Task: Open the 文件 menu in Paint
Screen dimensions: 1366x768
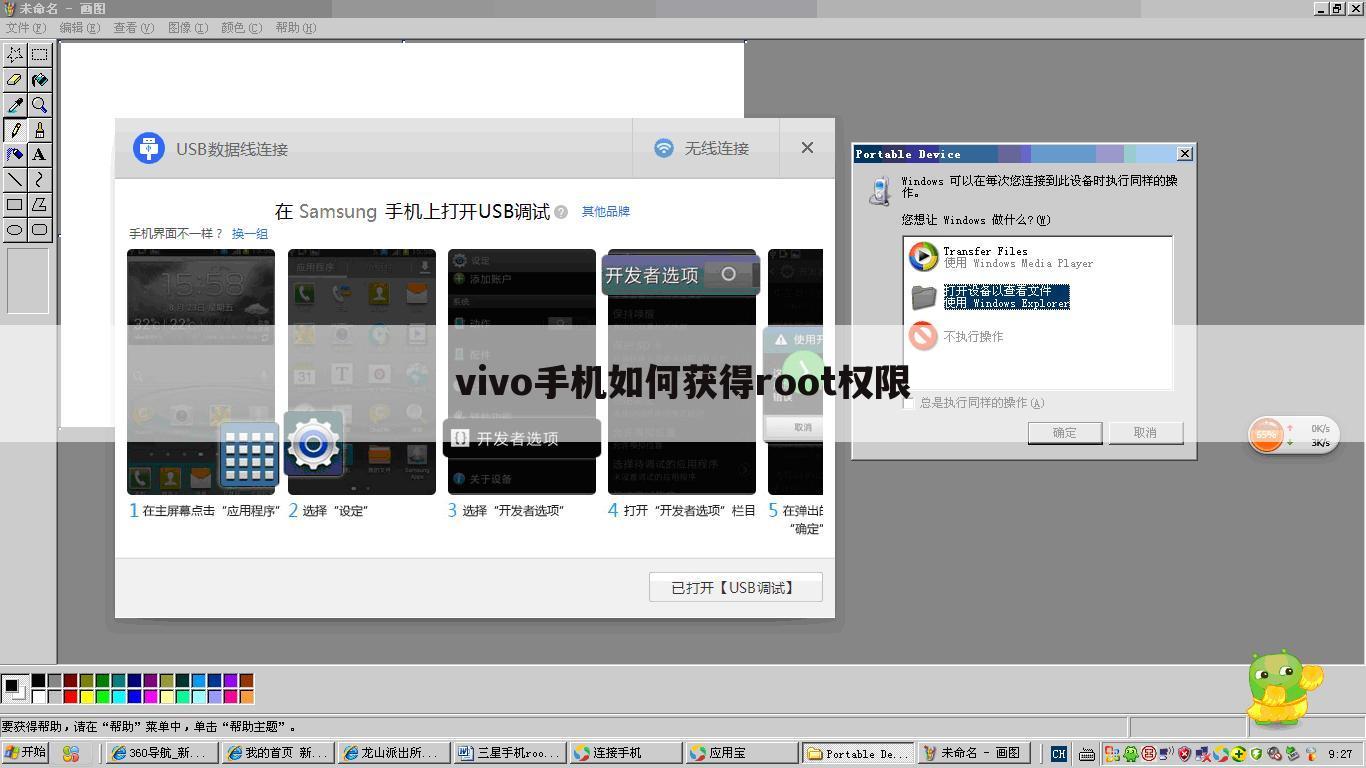Action: pyautogui.click(x=26, y=28)
